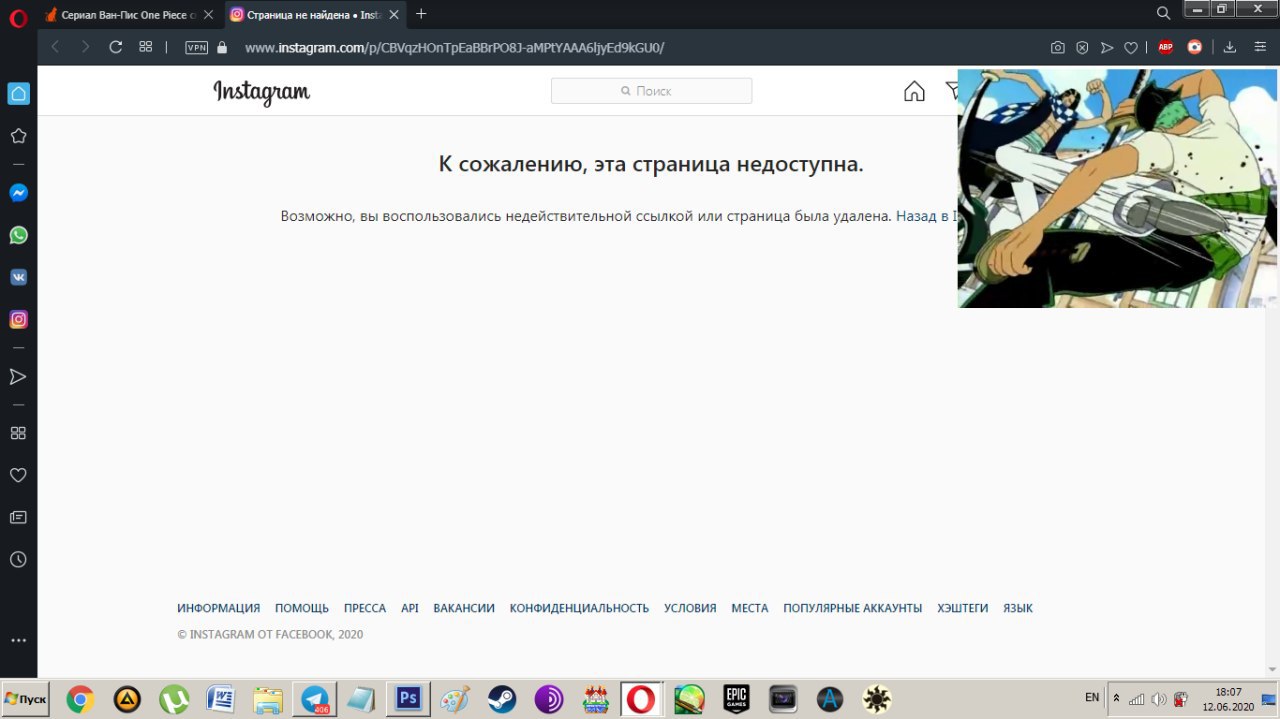The image size is (1280, 719).
Task: Open the Opera main menu logo
Action: tap(18, 16)
